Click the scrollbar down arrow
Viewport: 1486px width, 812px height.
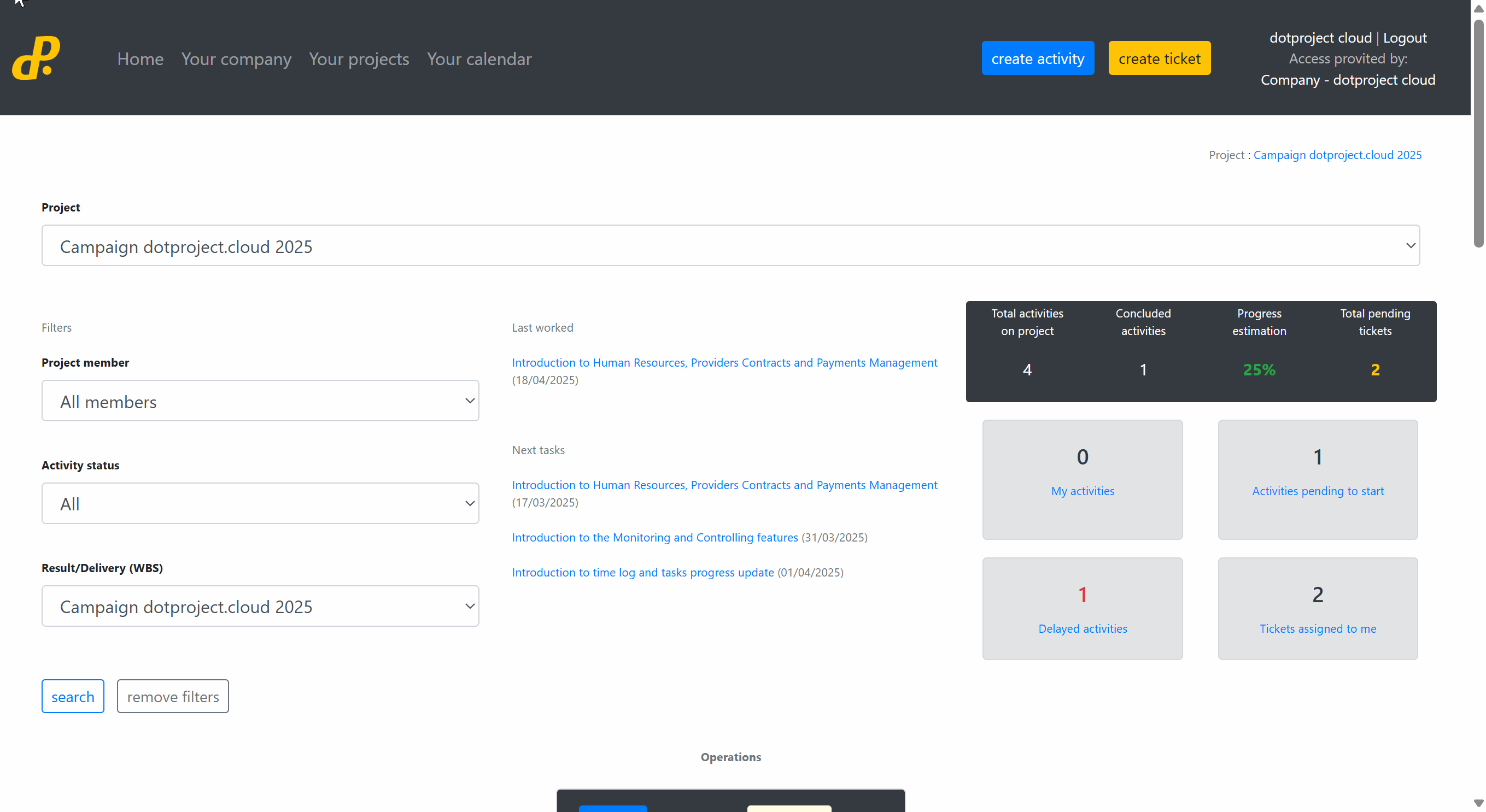tap(1478, 803)
